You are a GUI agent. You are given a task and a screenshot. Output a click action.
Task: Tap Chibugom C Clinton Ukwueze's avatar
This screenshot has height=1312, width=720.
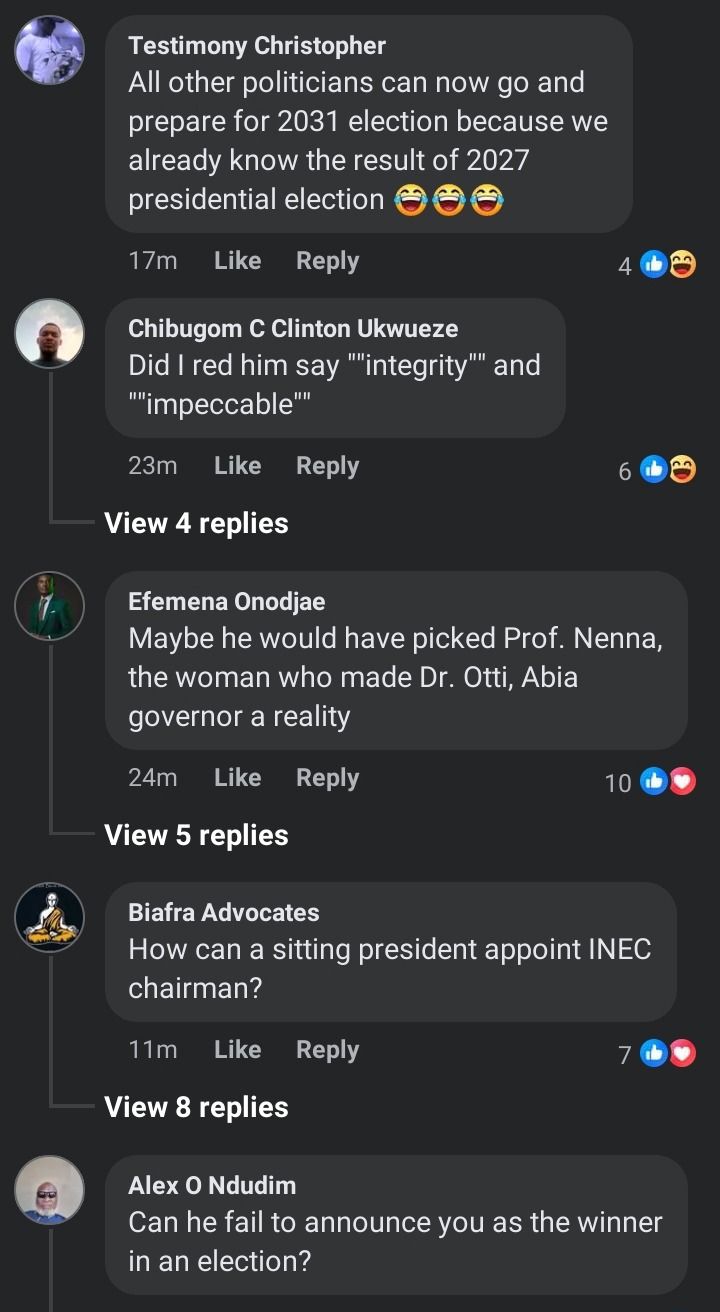(x=49, y=333)
